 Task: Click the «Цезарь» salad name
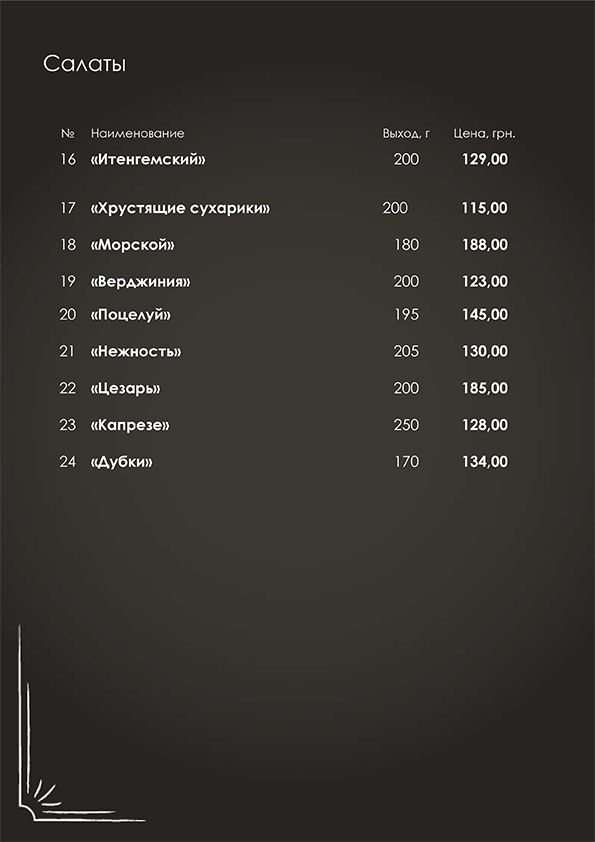coord(125,388)
